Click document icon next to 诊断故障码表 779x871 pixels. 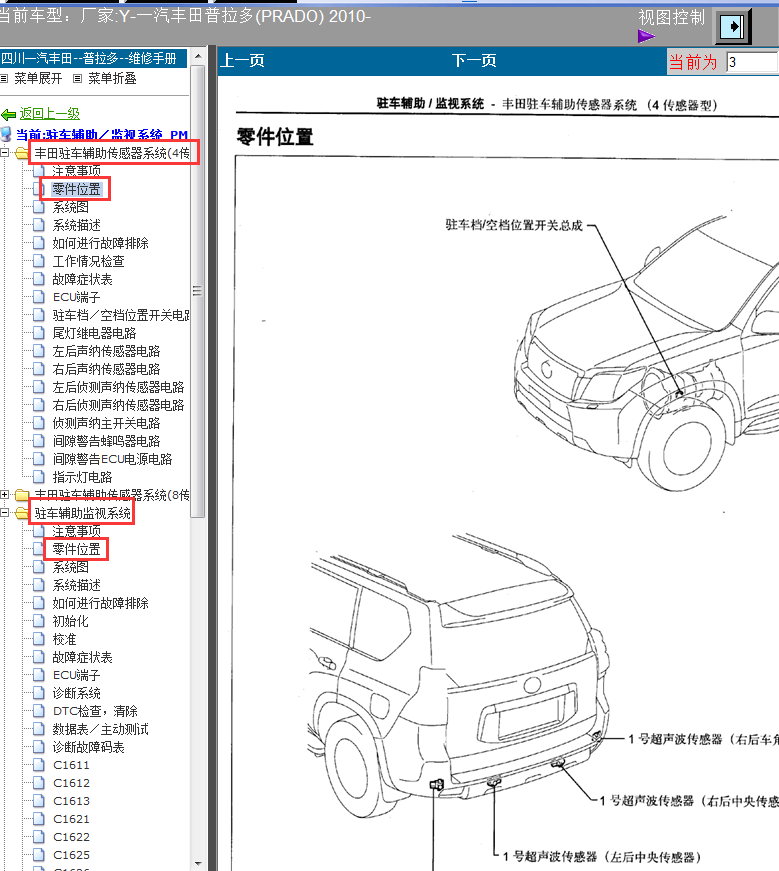click(38, 747)
